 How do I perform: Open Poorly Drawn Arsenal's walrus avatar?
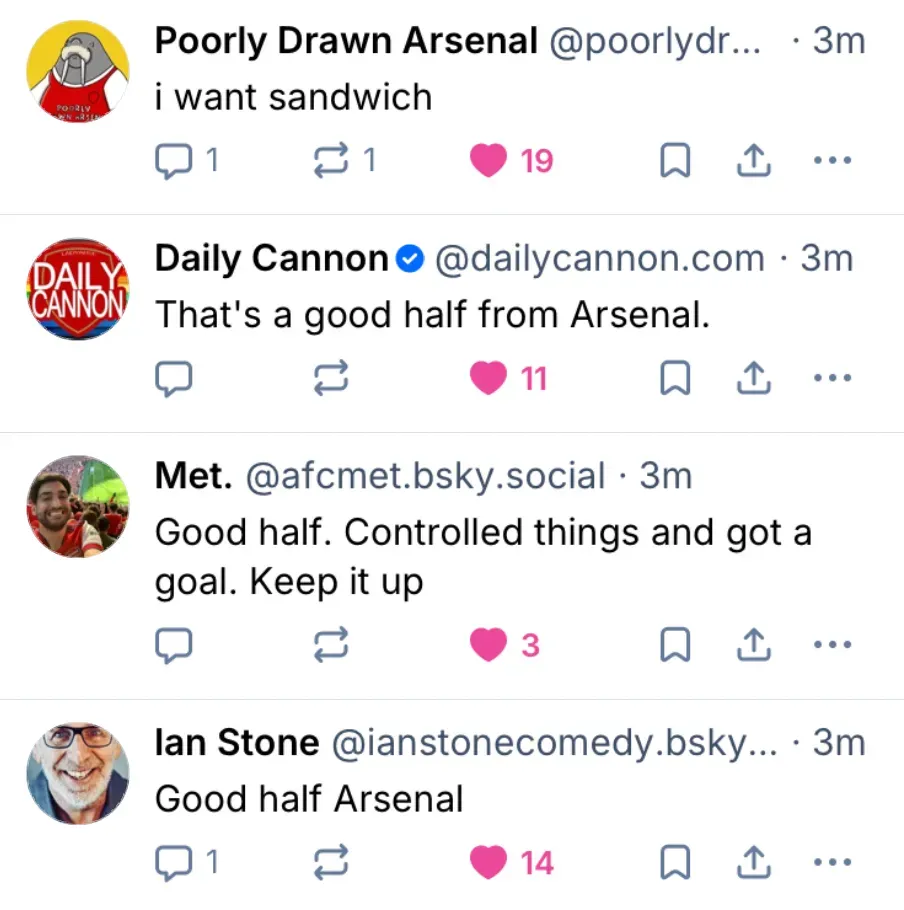point(78,71)
